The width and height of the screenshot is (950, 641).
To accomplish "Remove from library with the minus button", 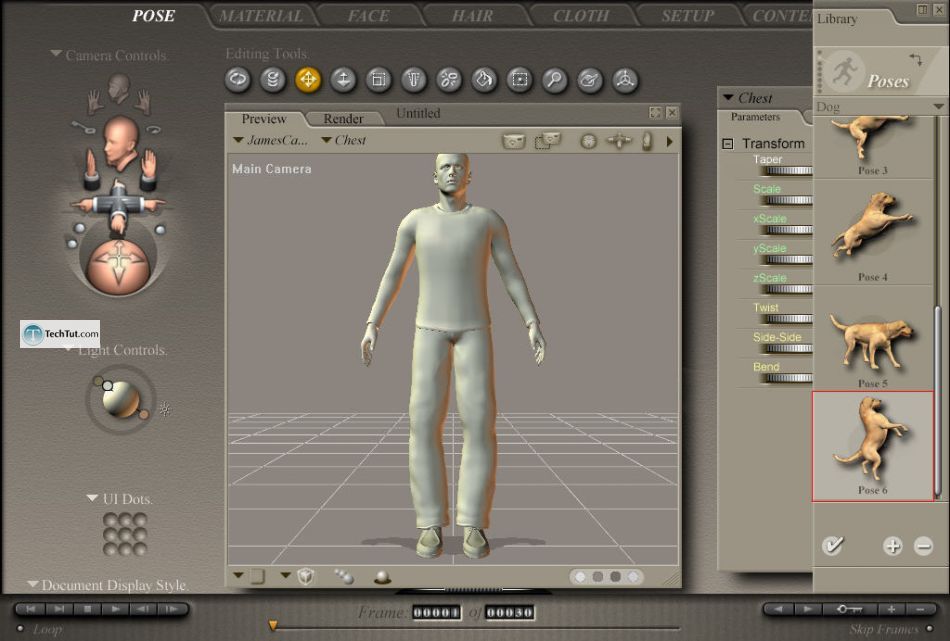I will pyautogui.click(x=923, y=546).
